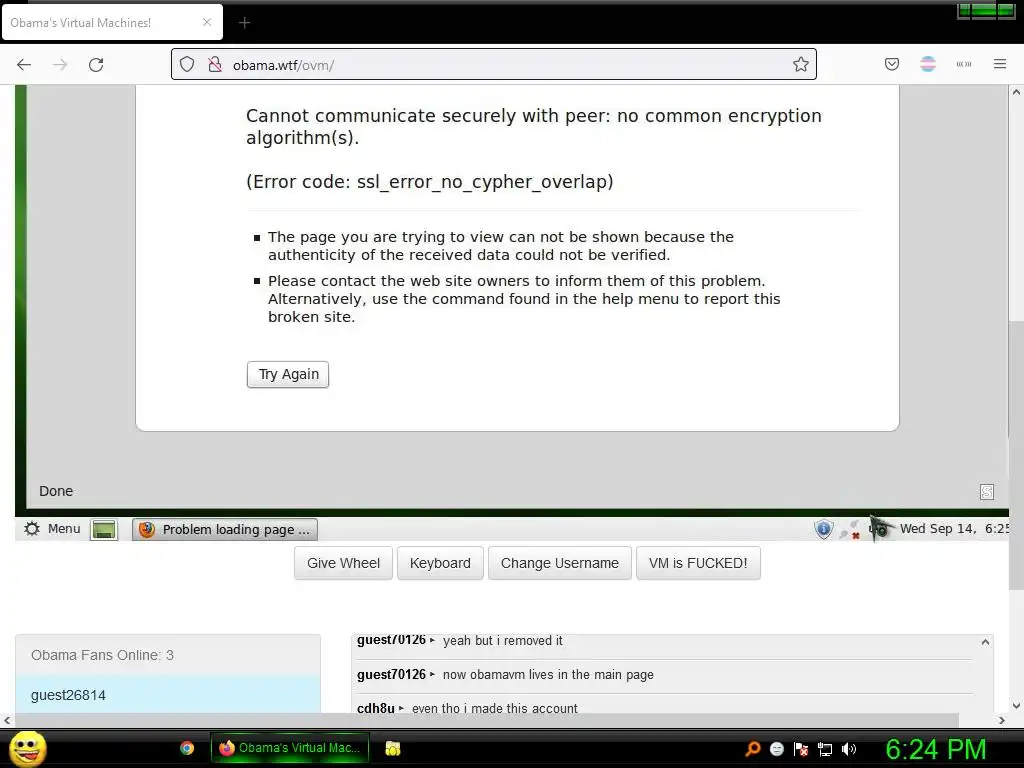Image resolution: width=1024 pixels, height=768 pixels.
Task: Select Obama's Virtual Mac... taskbar button
Action: [x=290, y=748]
